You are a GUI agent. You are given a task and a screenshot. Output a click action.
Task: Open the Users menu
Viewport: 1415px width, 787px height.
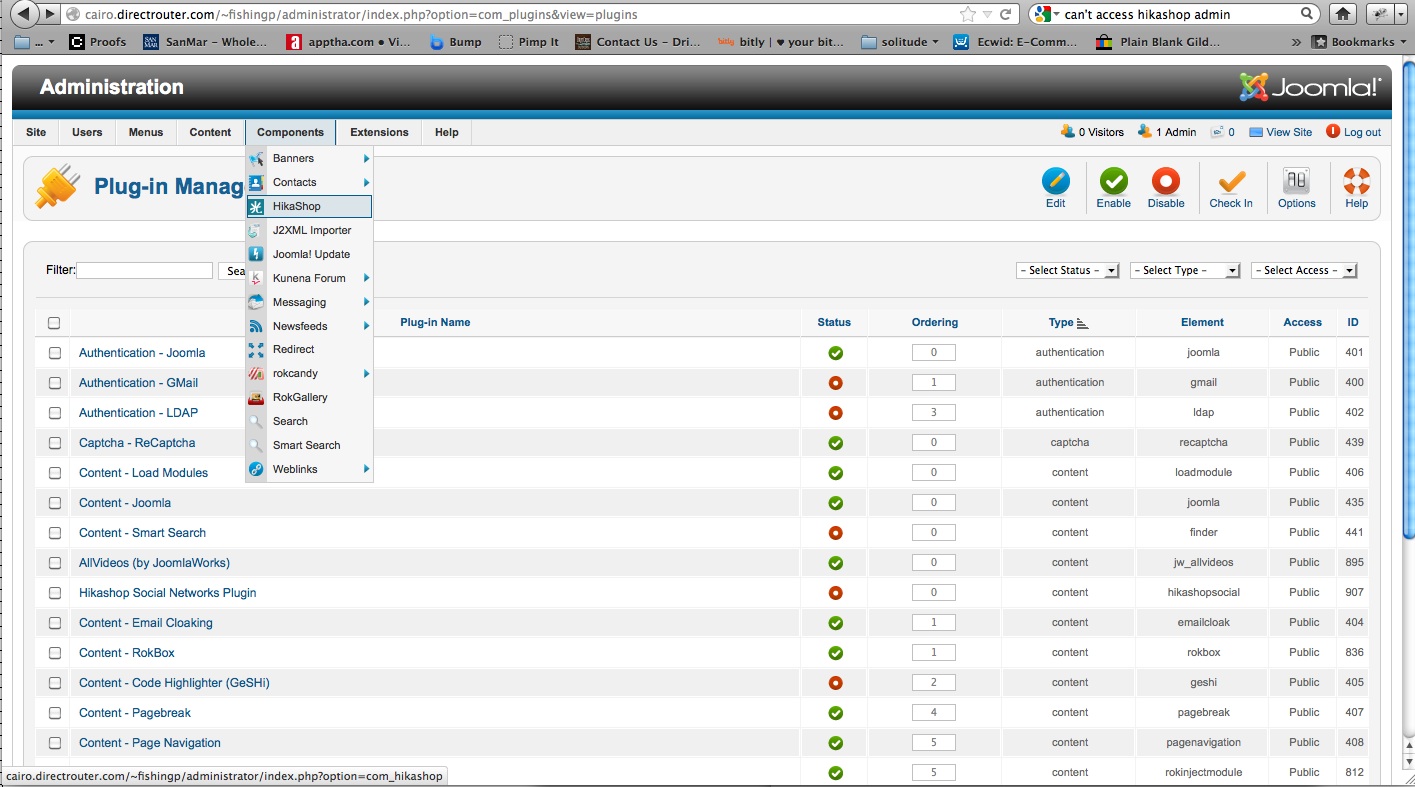87,132
